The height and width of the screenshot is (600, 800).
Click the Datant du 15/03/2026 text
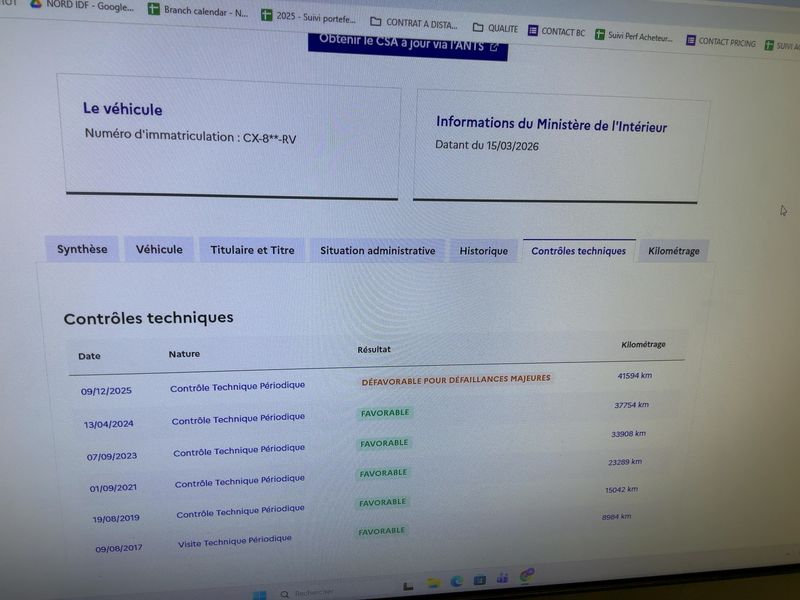tap(487, 145)
